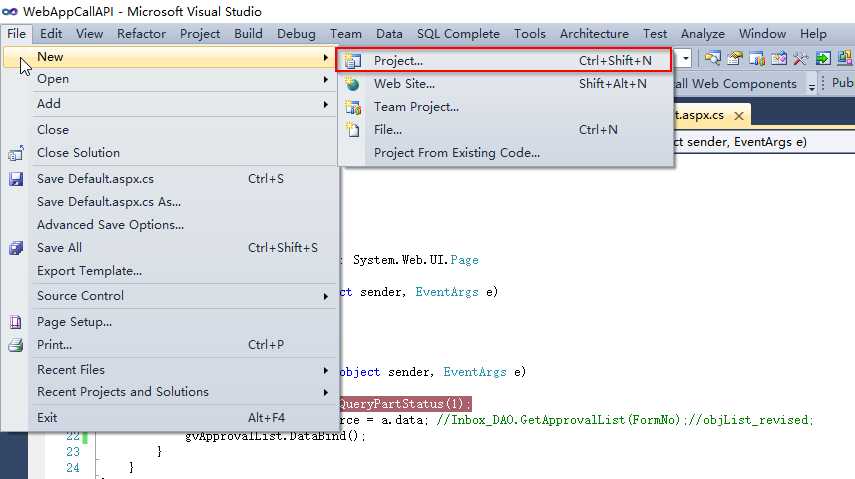Expand the Recent Files submenu arrow

pyautogui.click(x=326, y=370)
